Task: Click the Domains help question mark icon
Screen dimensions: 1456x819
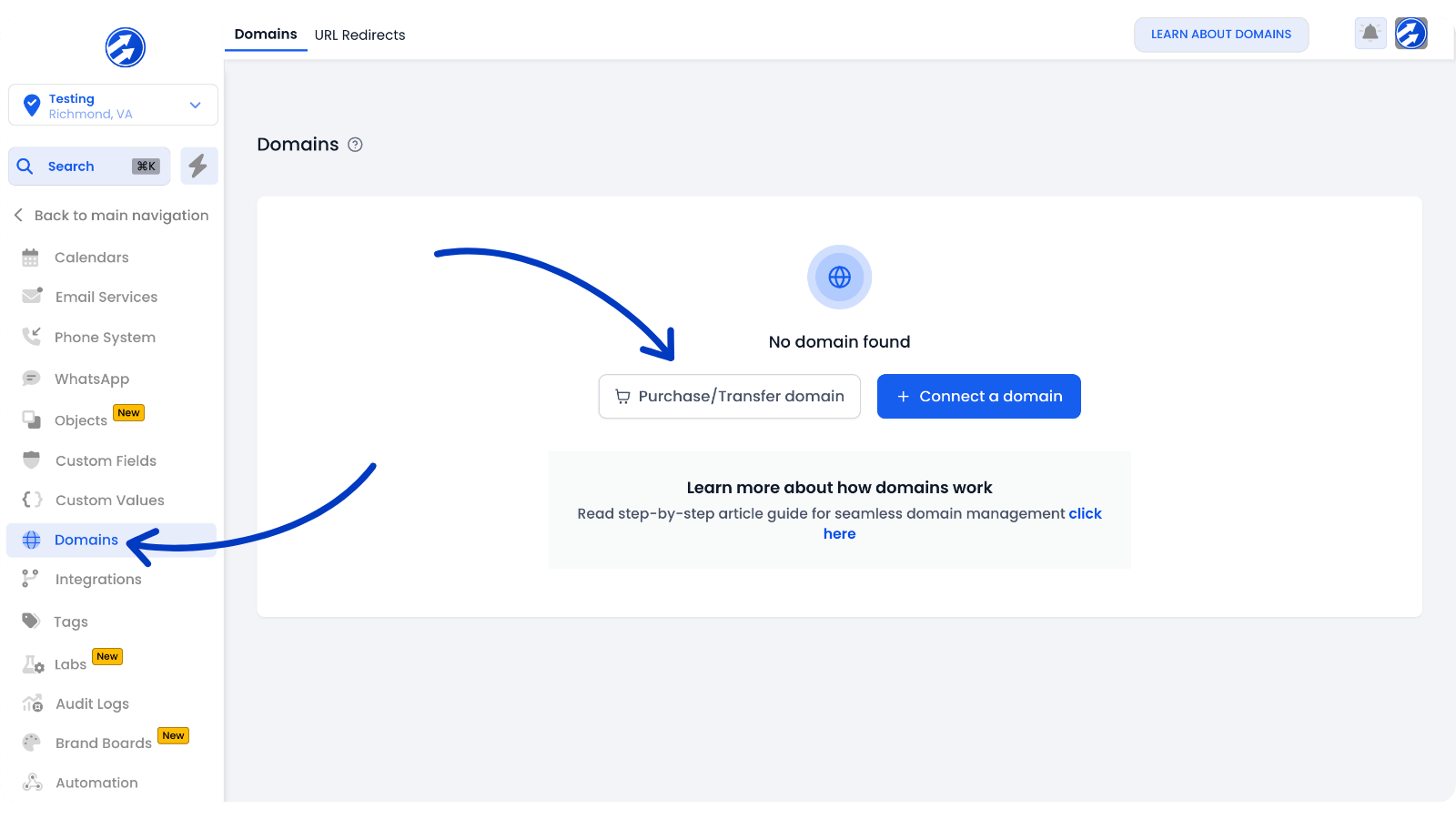Action: click(356, 145)
